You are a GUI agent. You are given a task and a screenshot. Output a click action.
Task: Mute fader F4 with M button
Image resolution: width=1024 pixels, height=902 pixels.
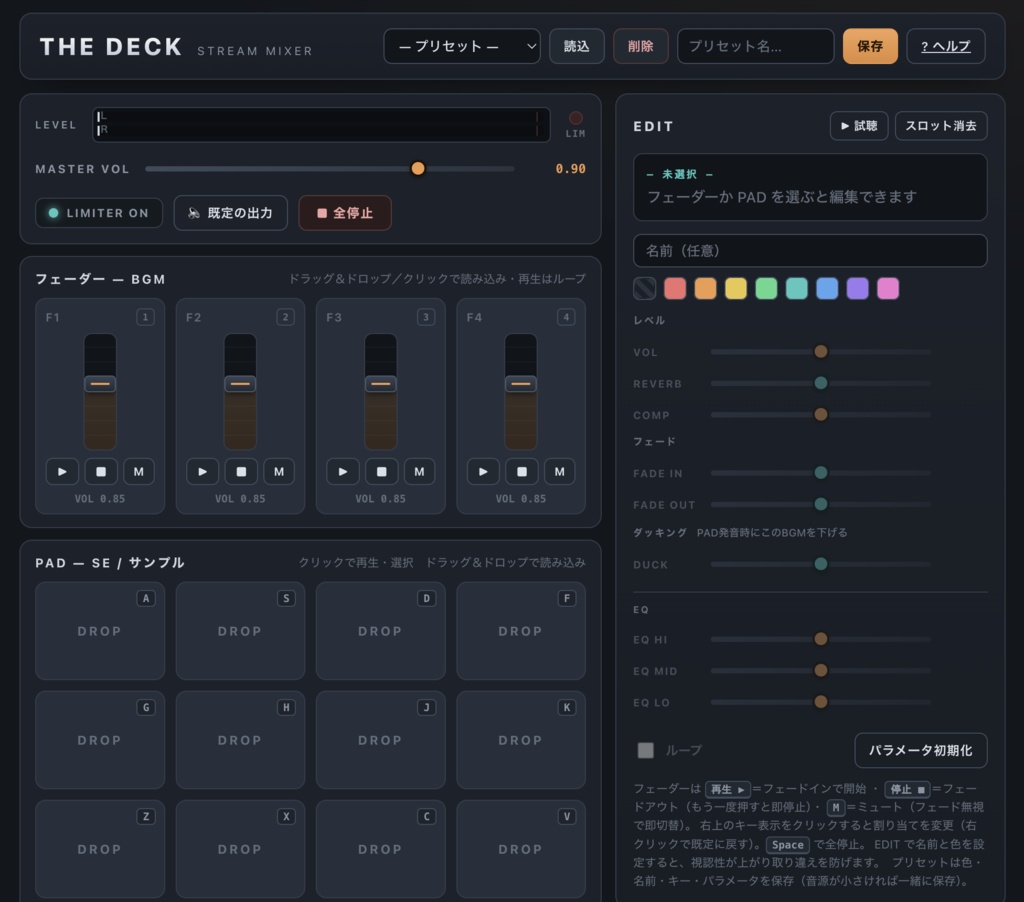(560, 472)
